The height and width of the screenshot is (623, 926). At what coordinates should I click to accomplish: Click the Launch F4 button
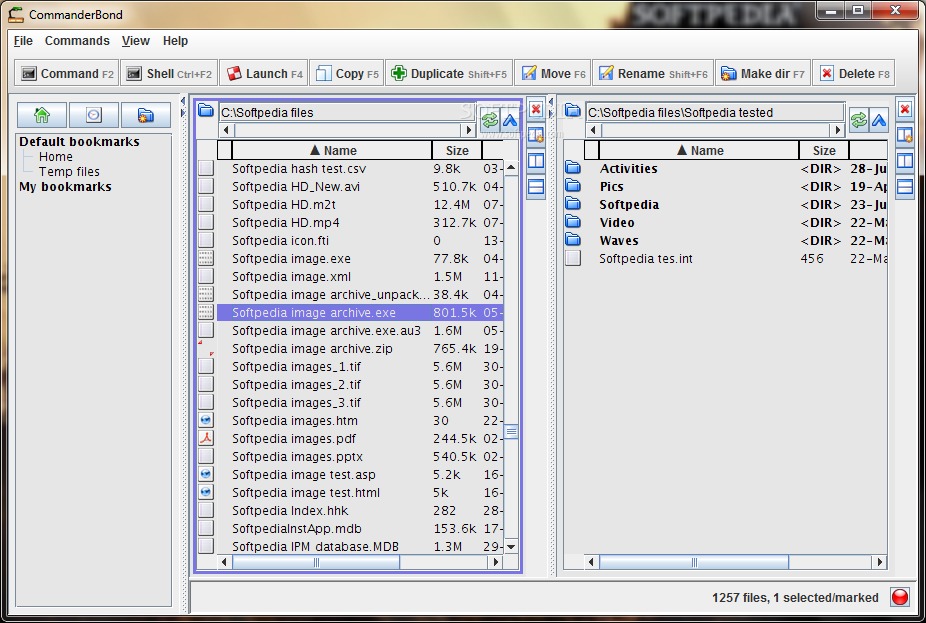pos(264,73)
